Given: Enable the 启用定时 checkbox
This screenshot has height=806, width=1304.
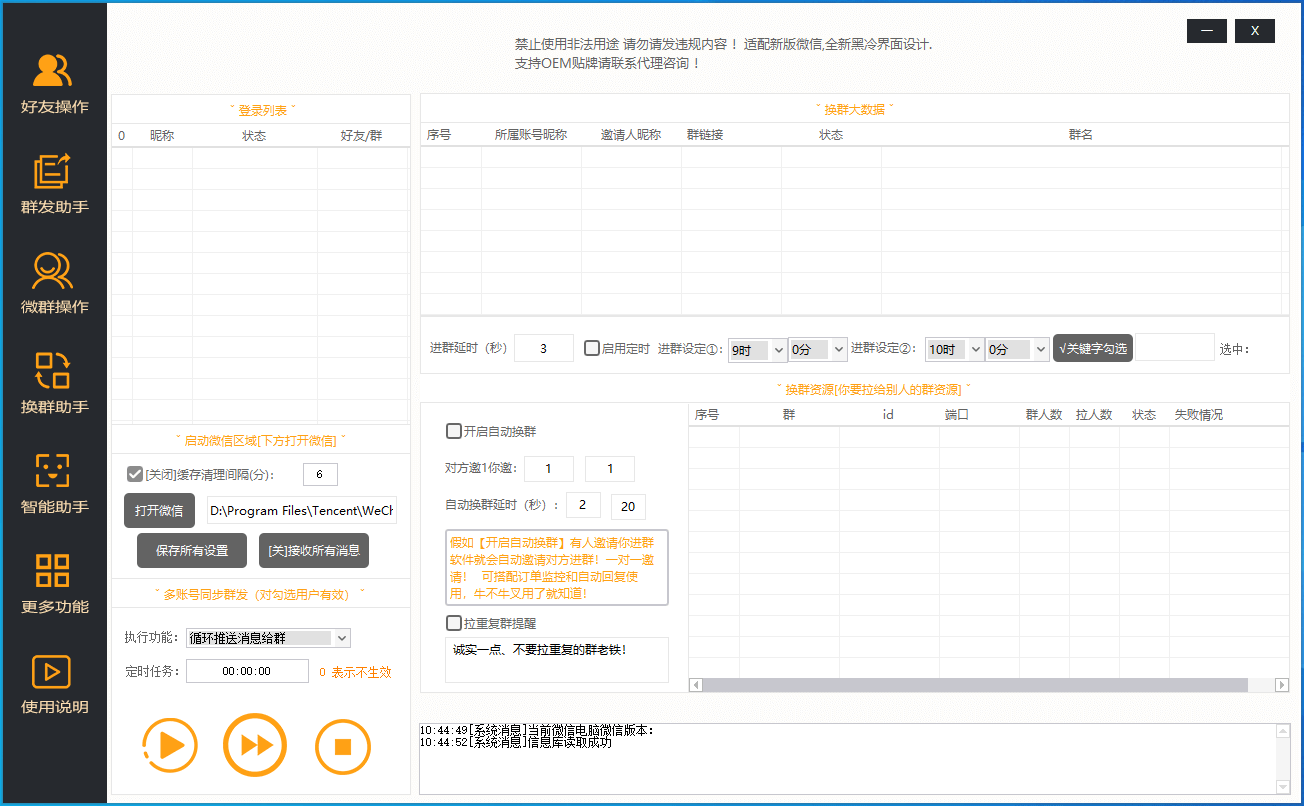Looking at the screenshot, I should [592, 349].
